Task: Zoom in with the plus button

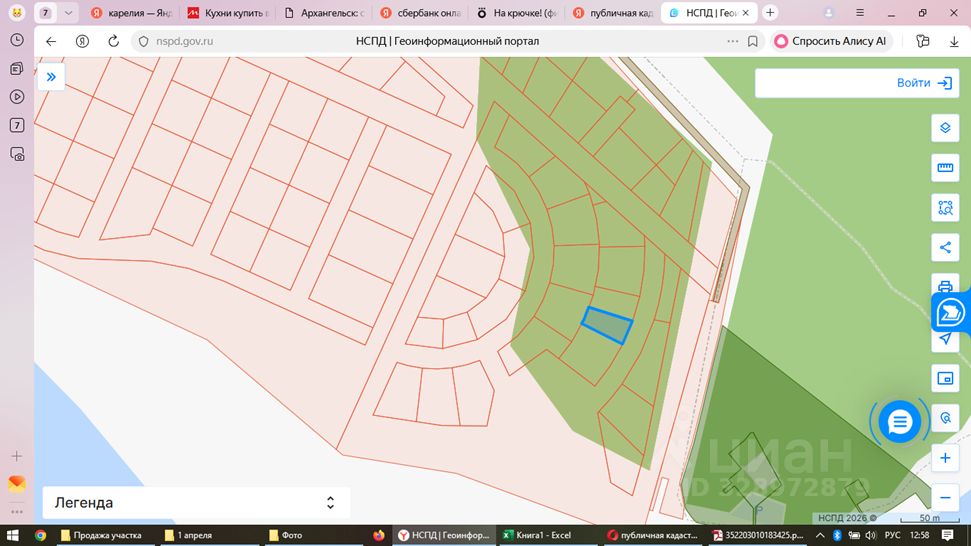Action: point(945,458)
